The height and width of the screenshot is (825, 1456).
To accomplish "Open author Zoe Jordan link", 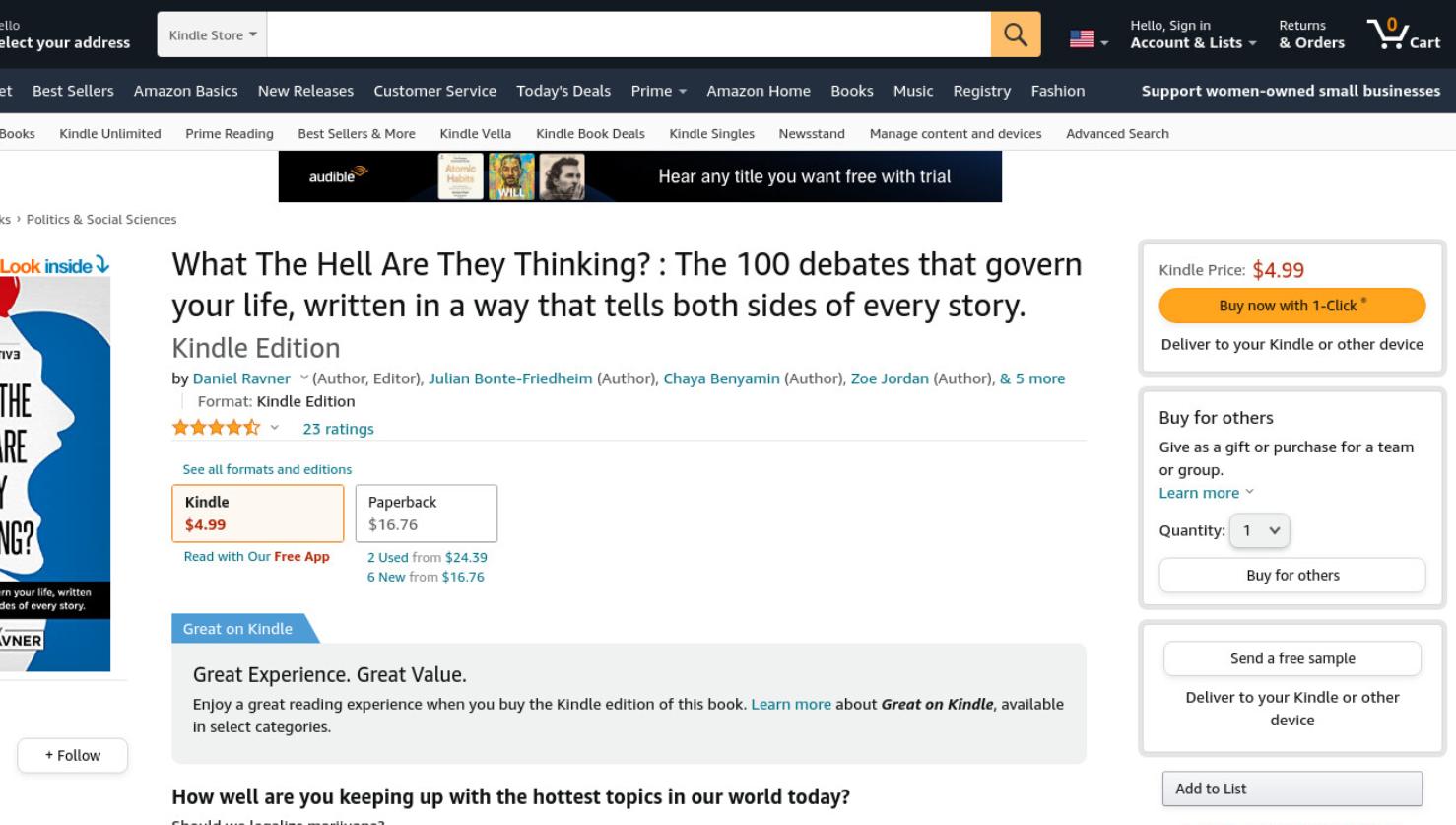I will coord(890,378).
